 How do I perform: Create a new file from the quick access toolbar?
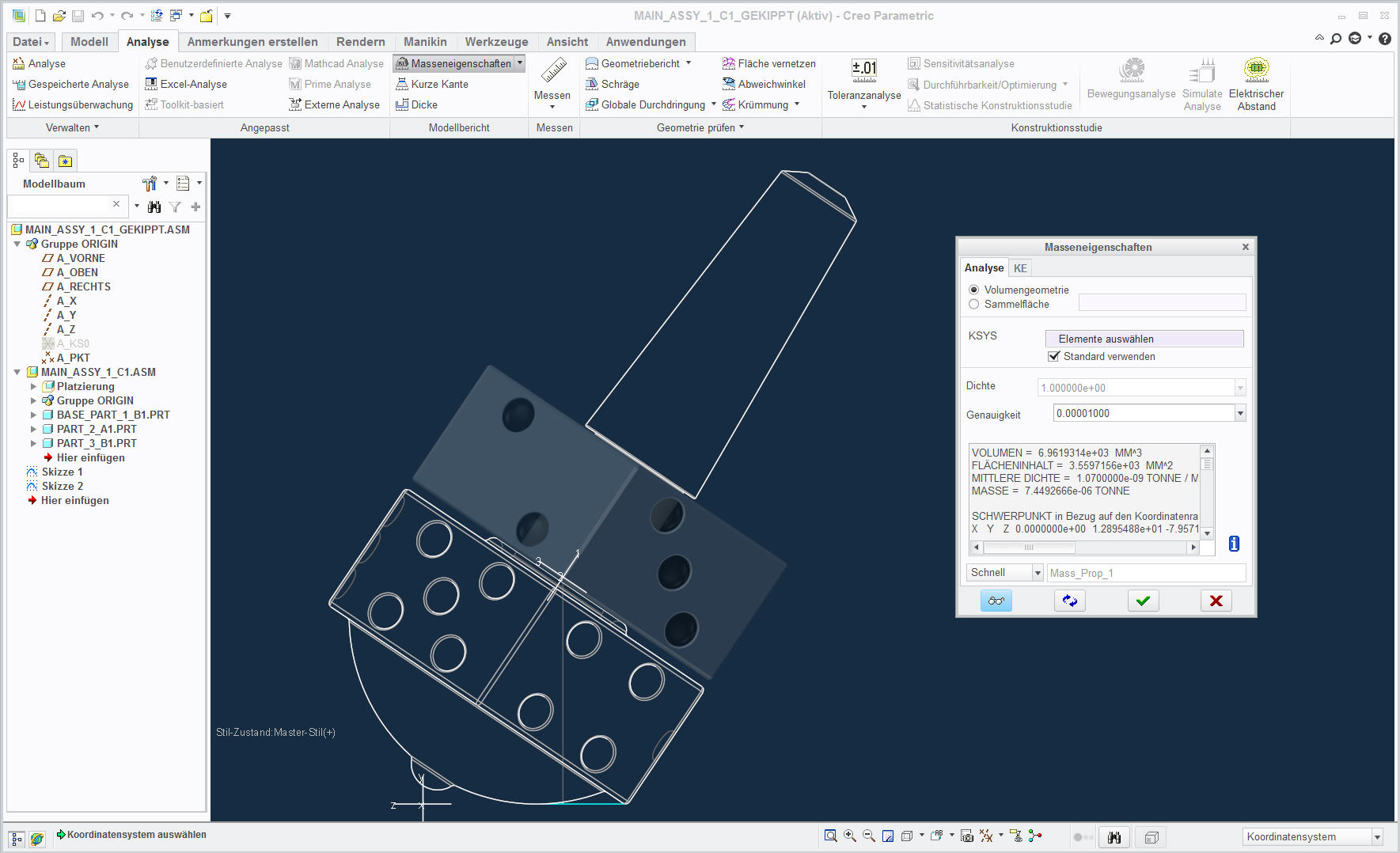tap(40, 16)
